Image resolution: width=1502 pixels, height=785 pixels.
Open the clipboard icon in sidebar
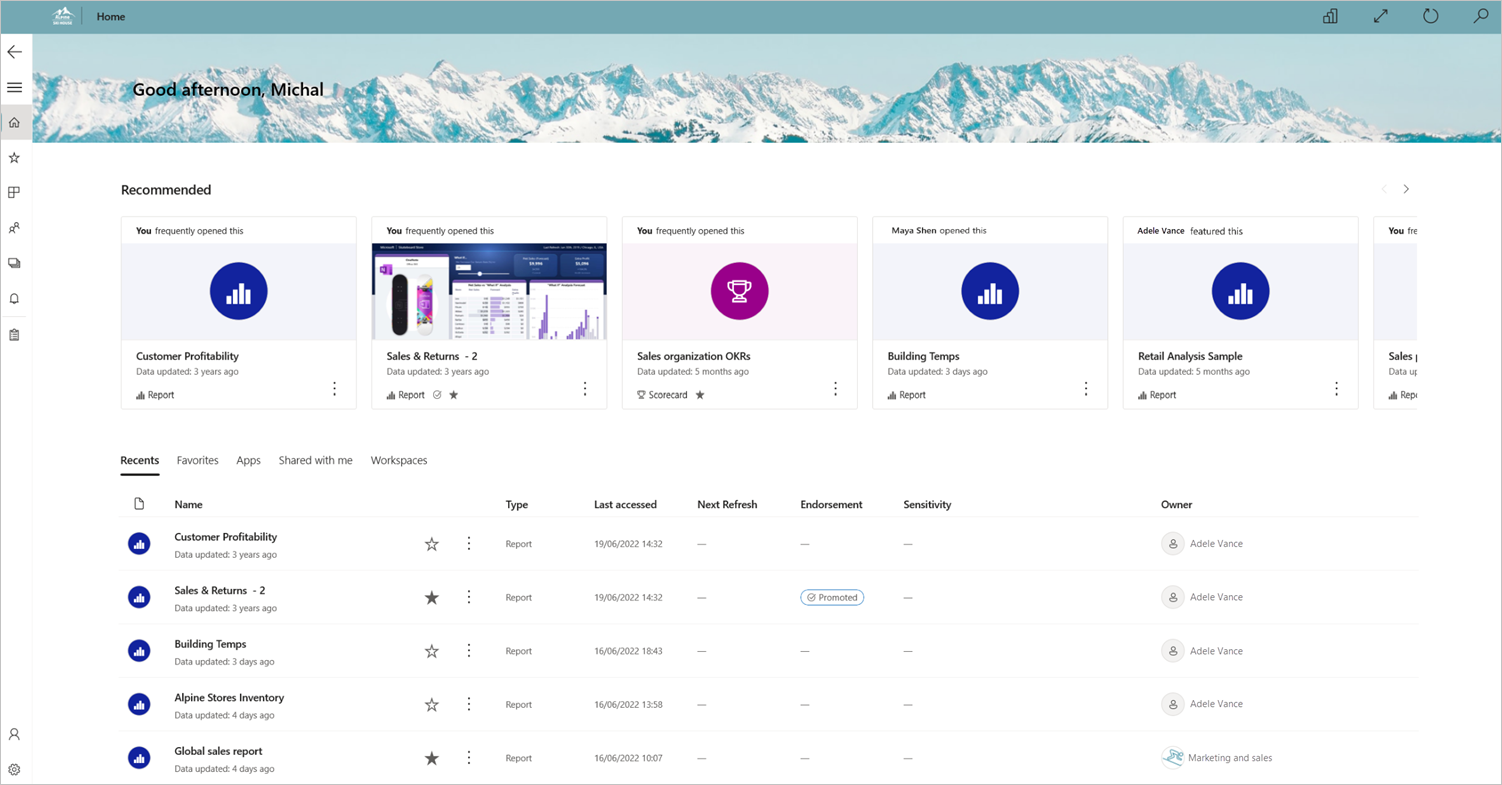(x=14, y=335)
